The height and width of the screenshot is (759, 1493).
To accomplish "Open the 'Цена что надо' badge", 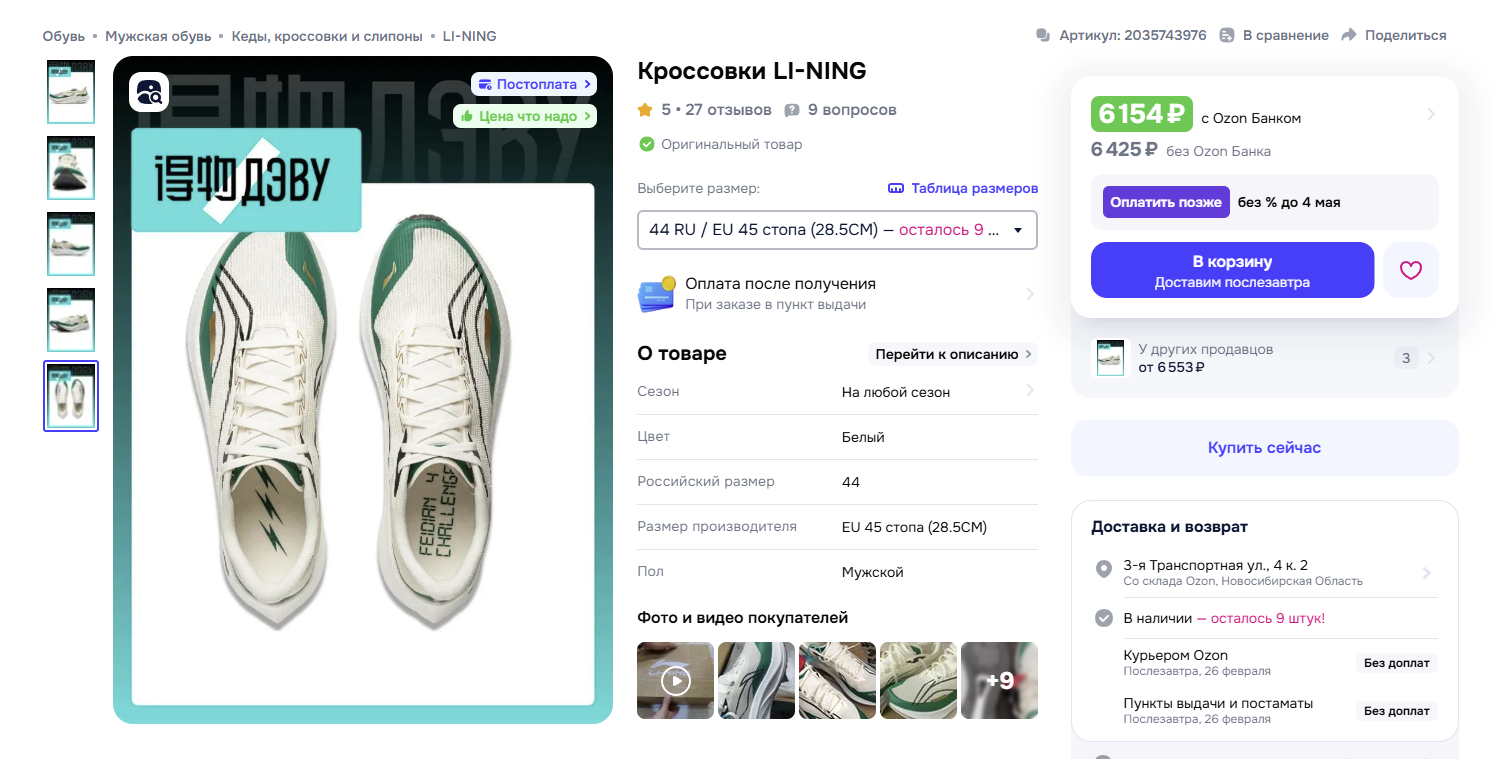I will click(525, 116).
